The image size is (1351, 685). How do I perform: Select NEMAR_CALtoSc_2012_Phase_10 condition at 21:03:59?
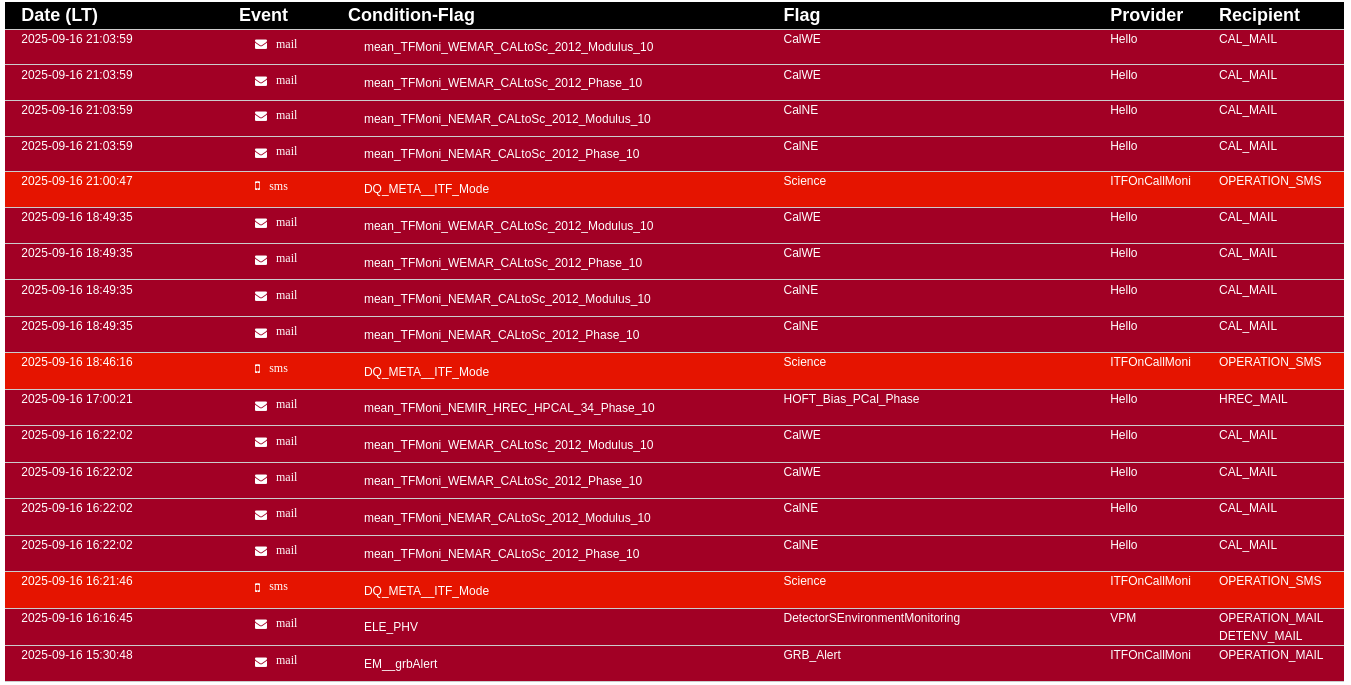click(501, 154)
